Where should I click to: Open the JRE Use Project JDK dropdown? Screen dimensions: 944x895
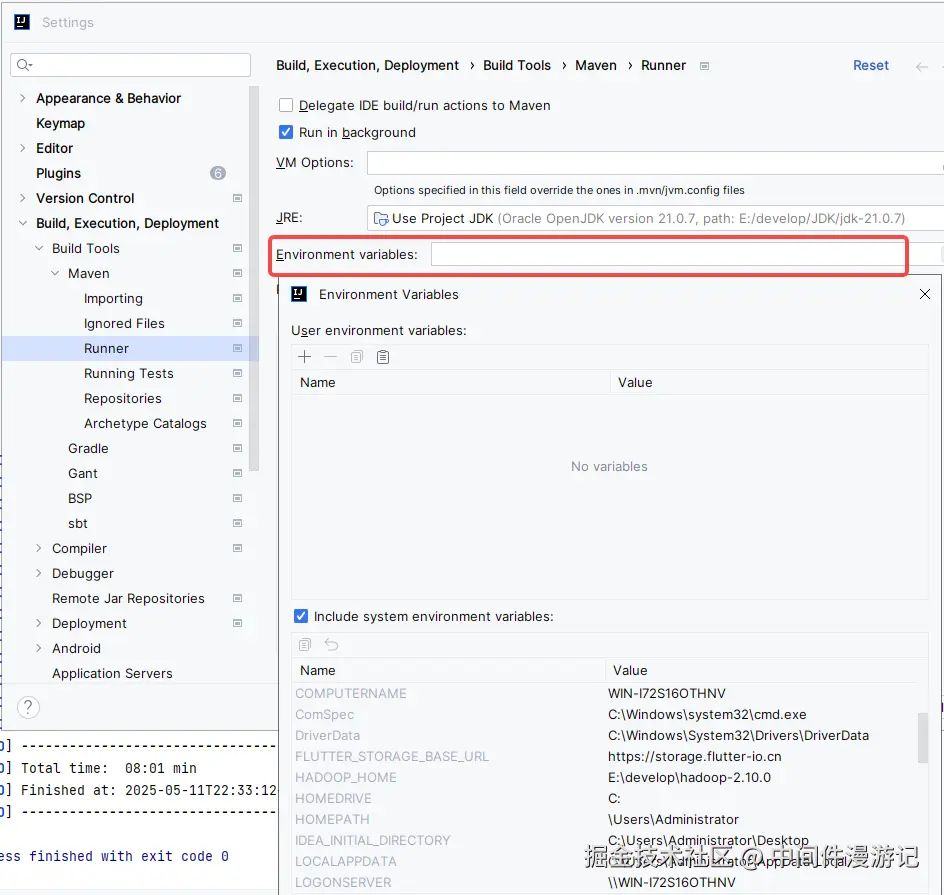(655, 218)
